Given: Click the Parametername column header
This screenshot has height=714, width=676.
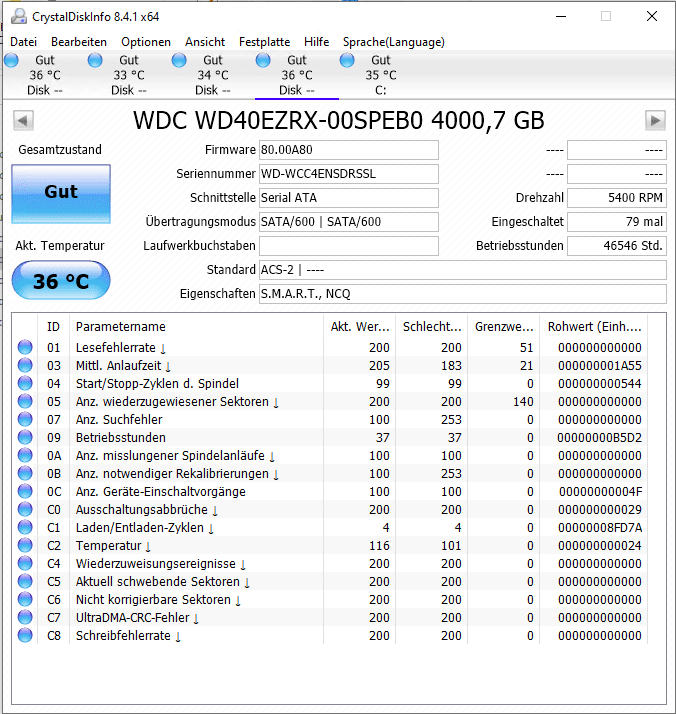Looking at the screenshot, I should click(x=196, y=326).
